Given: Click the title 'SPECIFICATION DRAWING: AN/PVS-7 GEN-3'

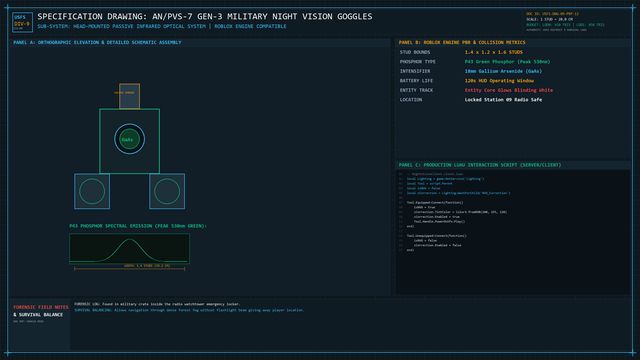Looking at the screenshot, I should click(x=205, y=16).
